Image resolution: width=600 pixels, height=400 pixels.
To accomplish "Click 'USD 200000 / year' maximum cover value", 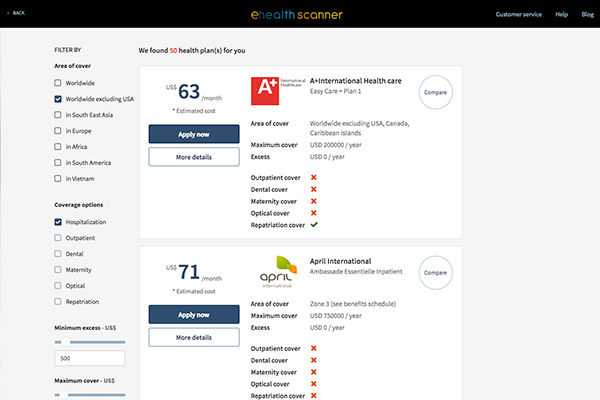I will pos(335,145).
